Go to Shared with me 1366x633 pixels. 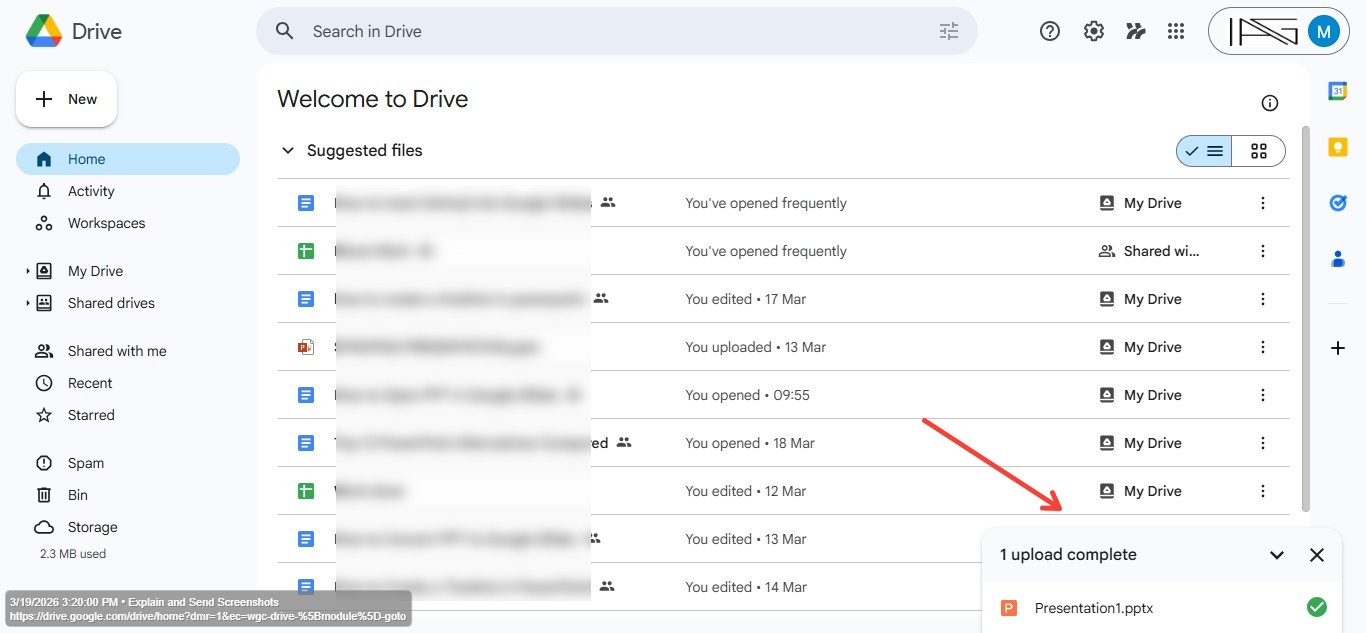tap(117, 351)
